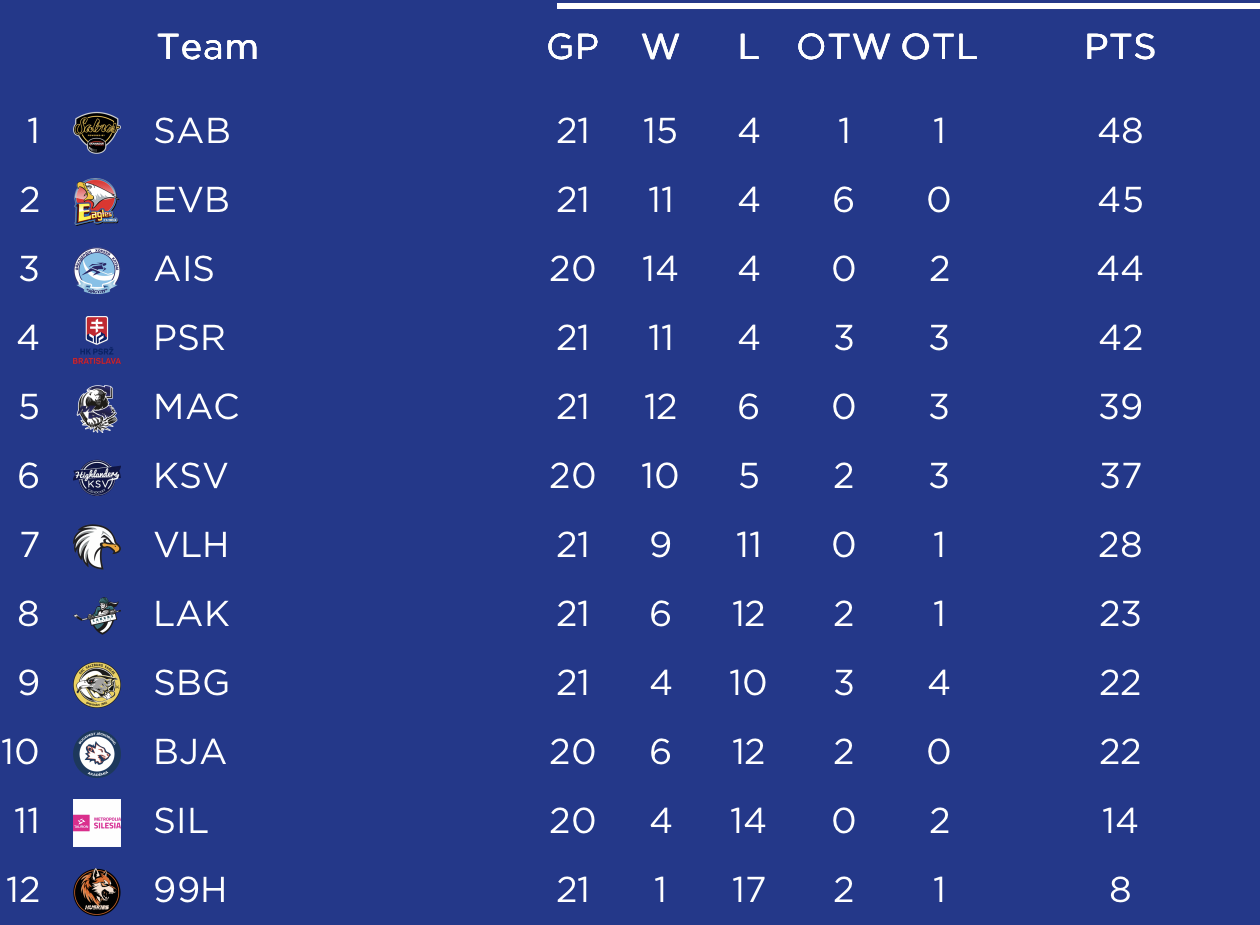Click the PSR Bratislava logo

coord(97,339)
